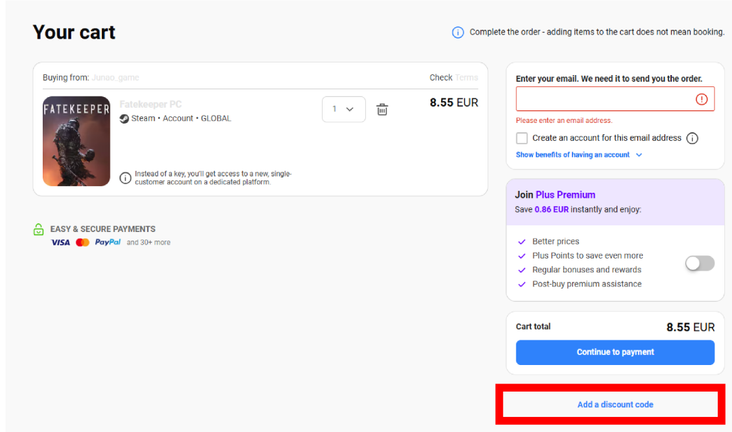Click the green secure payments lock icon
This screenshot has height=432, width=732.
coord(39,229)
